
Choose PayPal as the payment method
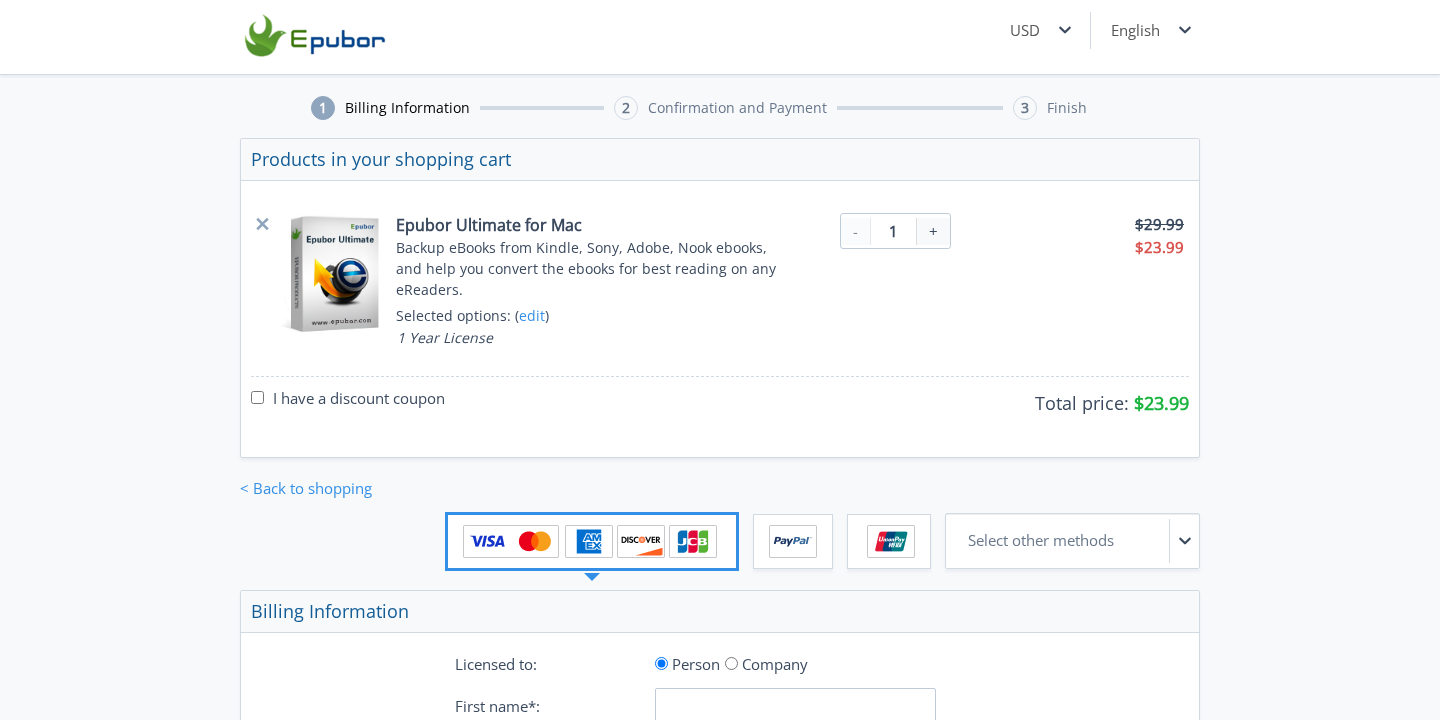click(x=792, y=541)
